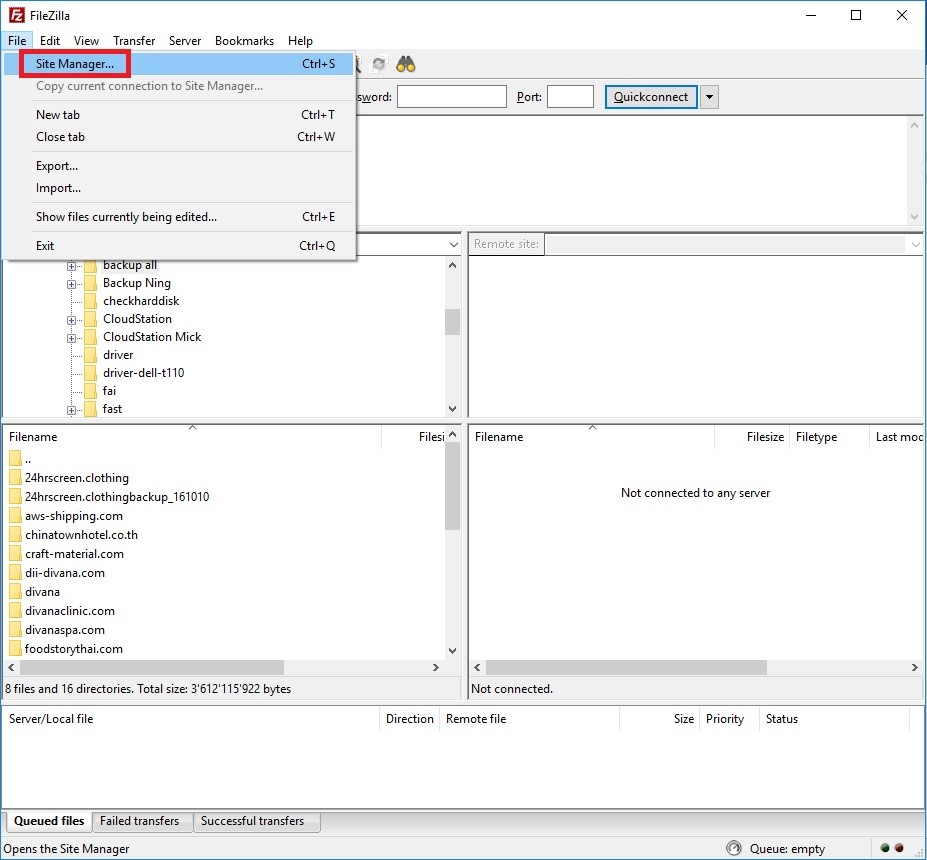The image size is (927, 860).
Task: Click the folder icon next to divanaspa.com
Action: [15, 630]
